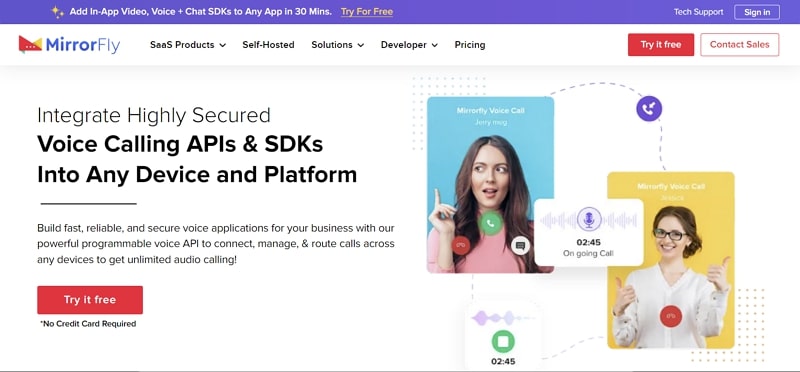Click the No Credit Card Required note

coord(88,324)
